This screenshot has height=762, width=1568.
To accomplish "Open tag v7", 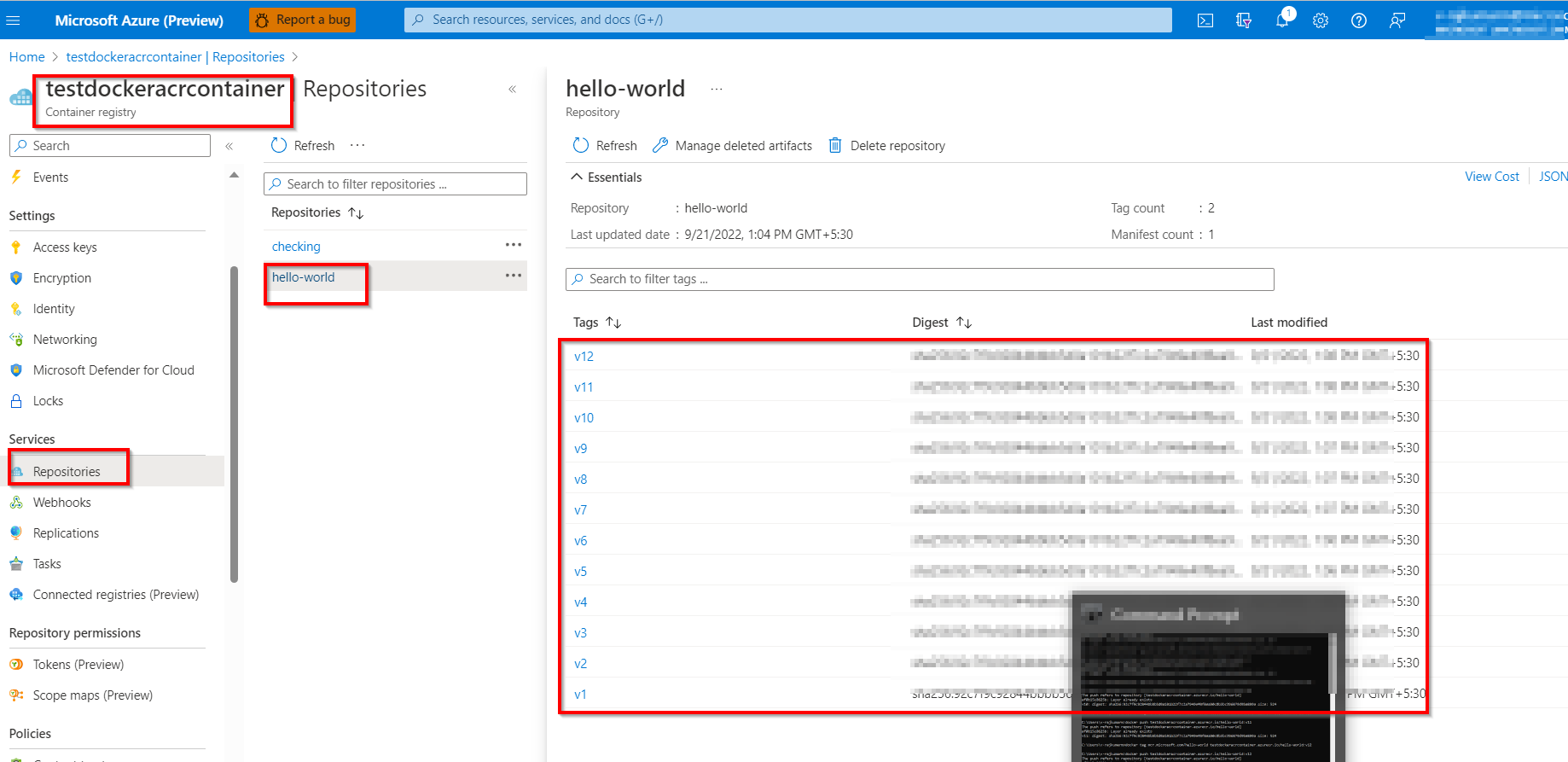I will 580,510.
